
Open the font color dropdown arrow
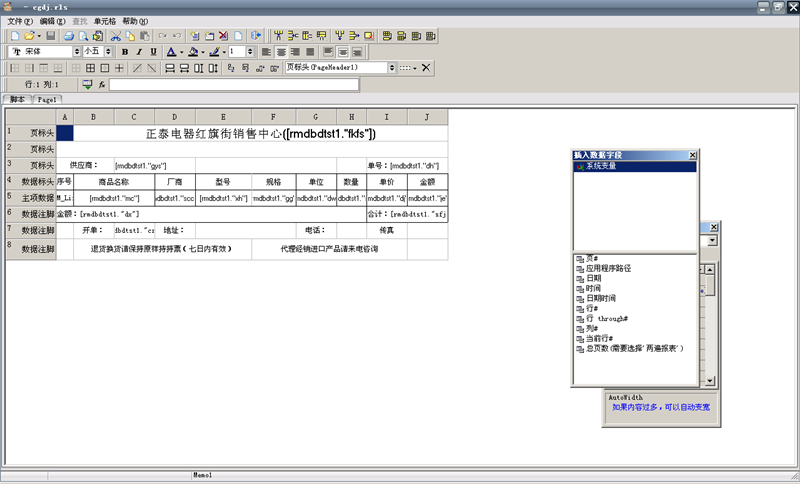pyautogui.click(x=181, y=52)
